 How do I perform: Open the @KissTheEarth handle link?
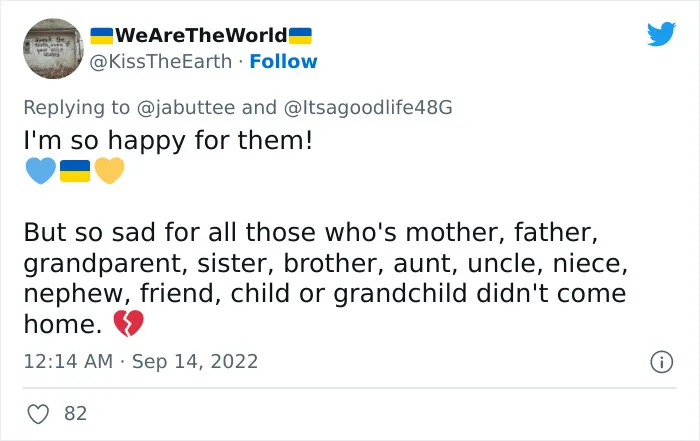[161, 62]
